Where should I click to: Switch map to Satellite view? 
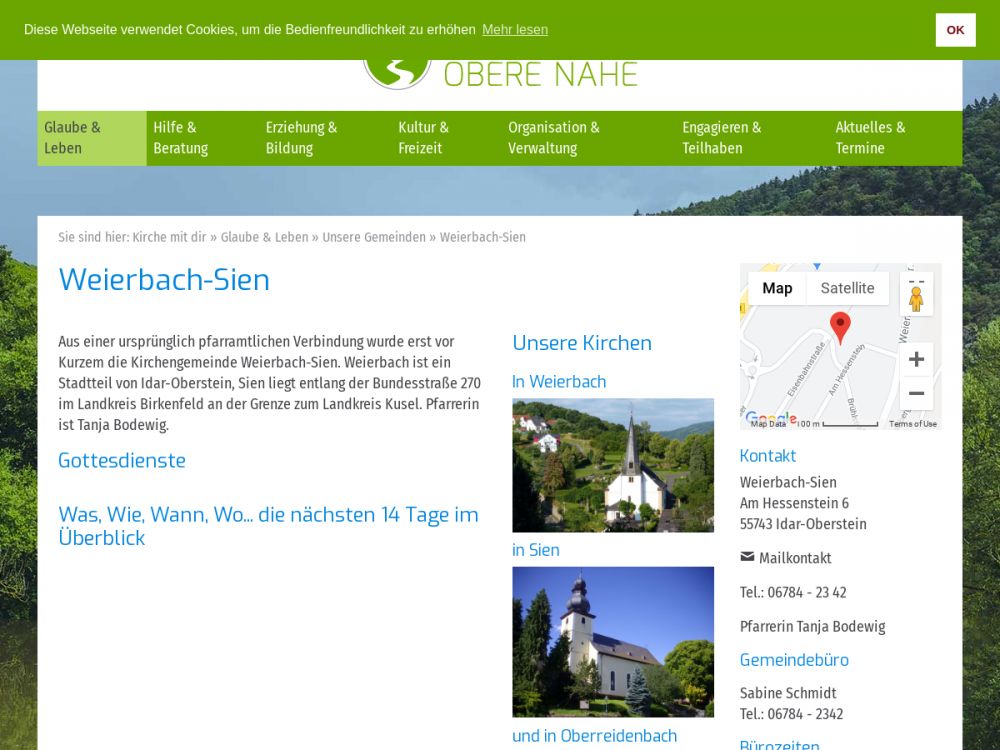pos(847,288)
